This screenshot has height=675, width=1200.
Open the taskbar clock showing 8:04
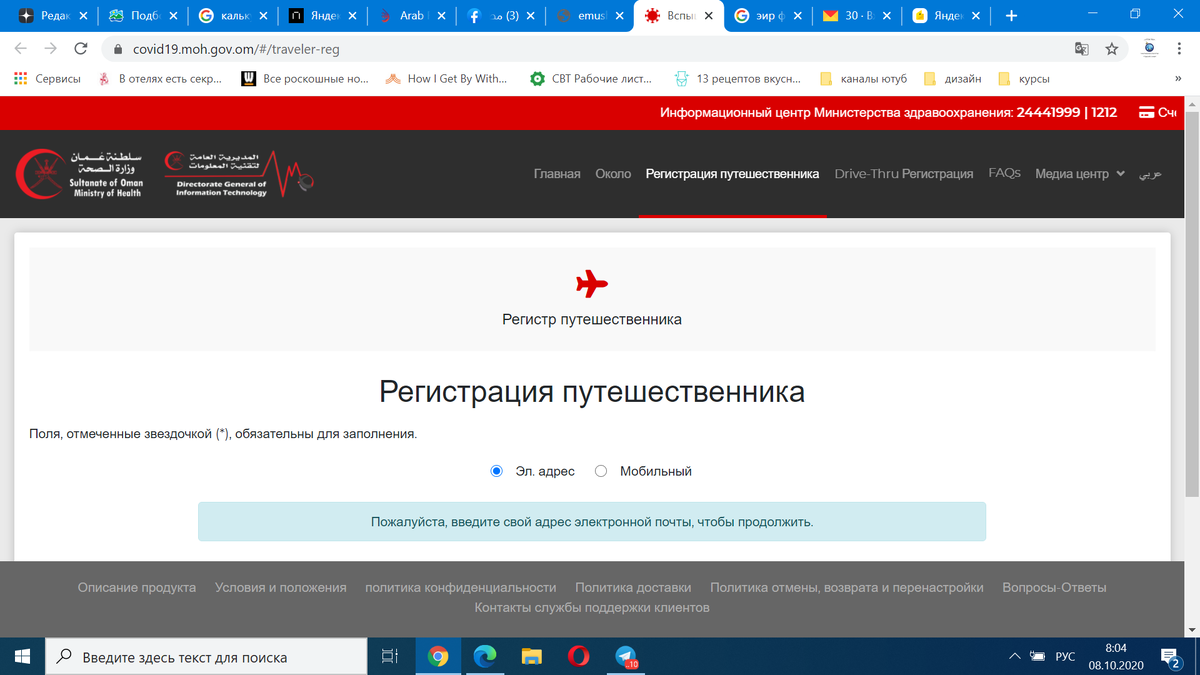tap(1115, 657)
